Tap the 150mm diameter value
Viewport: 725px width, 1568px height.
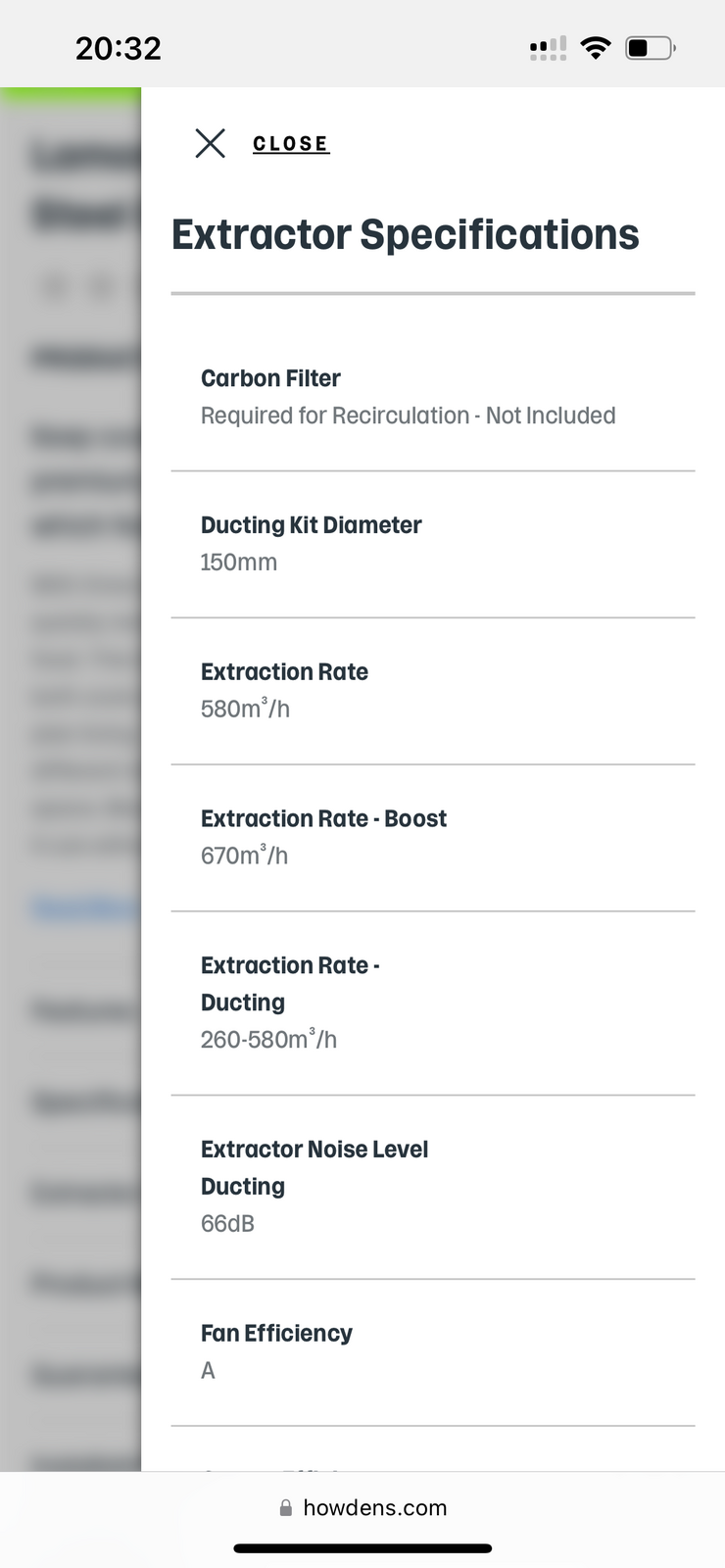click(x=239, y=563)
